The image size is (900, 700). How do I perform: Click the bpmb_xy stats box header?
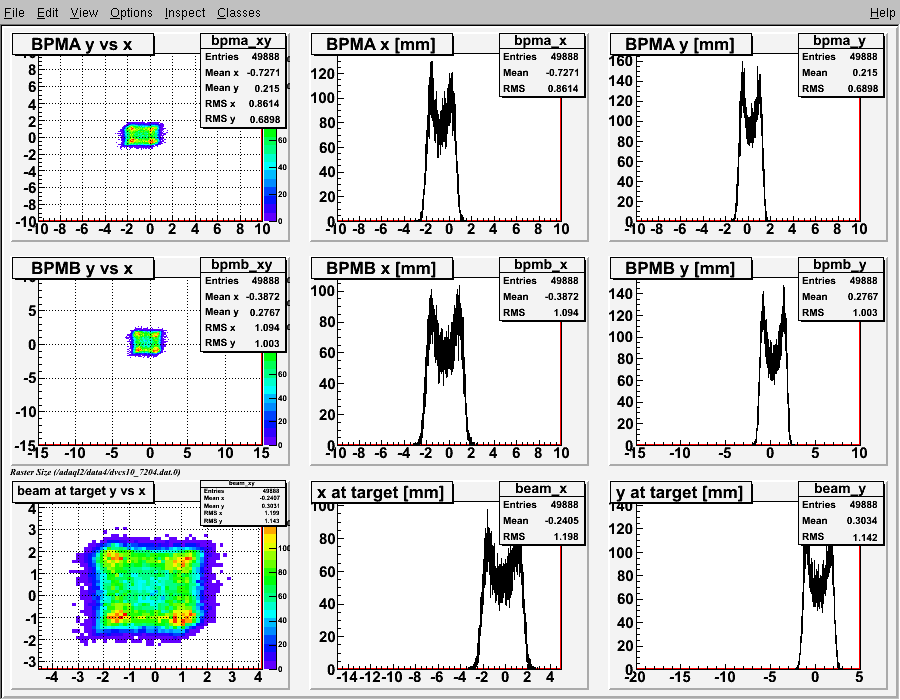pyautogui.click(x=242, y=265)
